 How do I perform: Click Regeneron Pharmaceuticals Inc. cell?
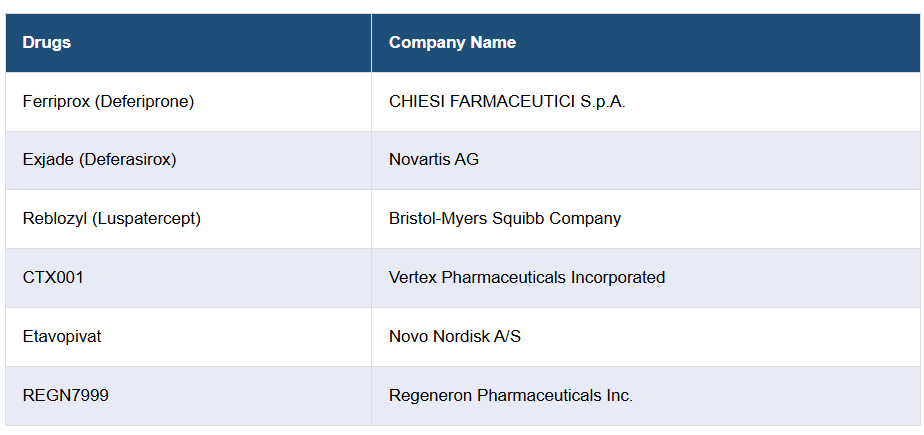(511, 396)
